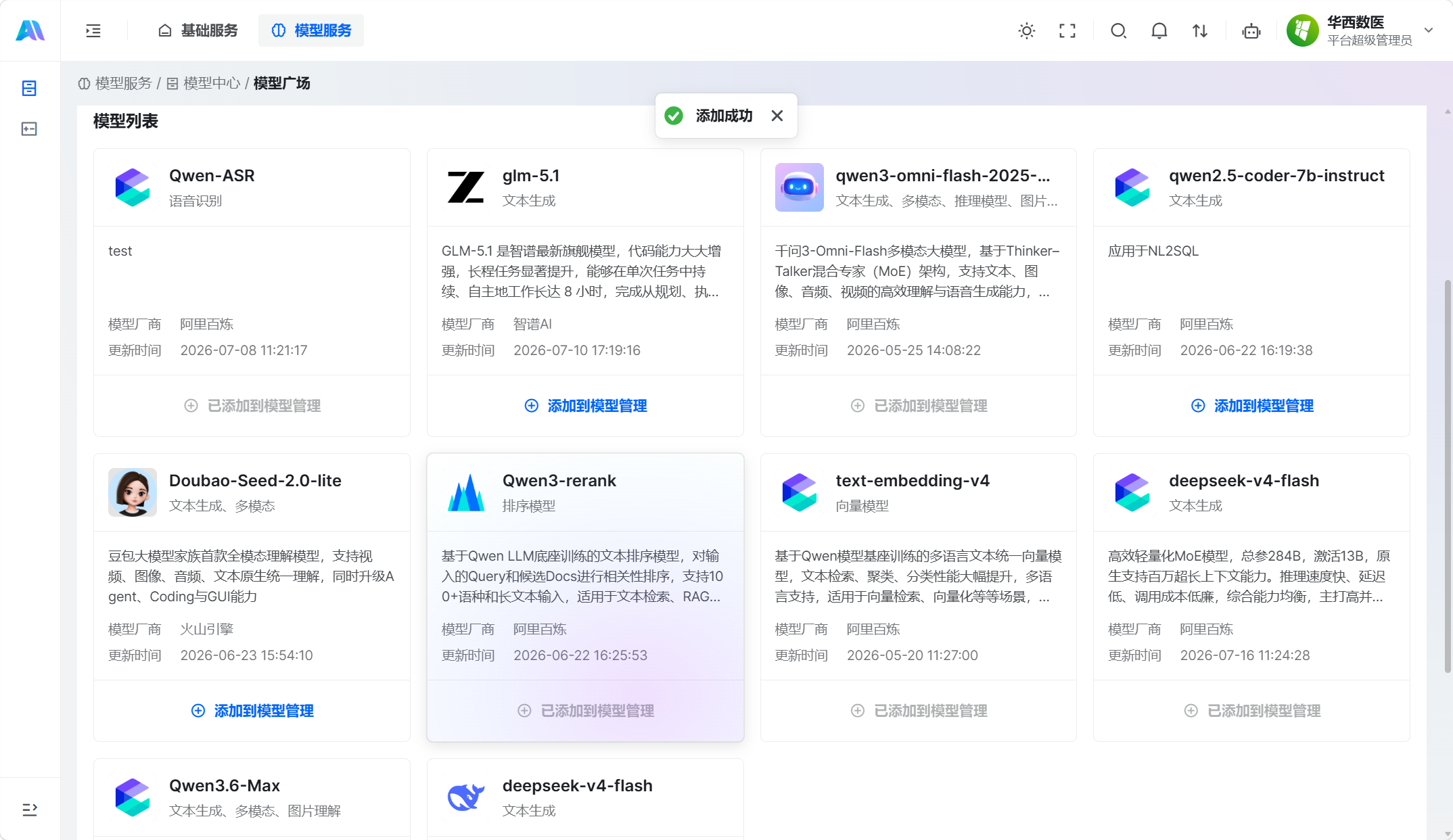Image resolution: width=1453 pixels, height=840 pixels.
Task: Click the update time 2026-07-16 11:24:28
Action: (x=1245, y=655)
